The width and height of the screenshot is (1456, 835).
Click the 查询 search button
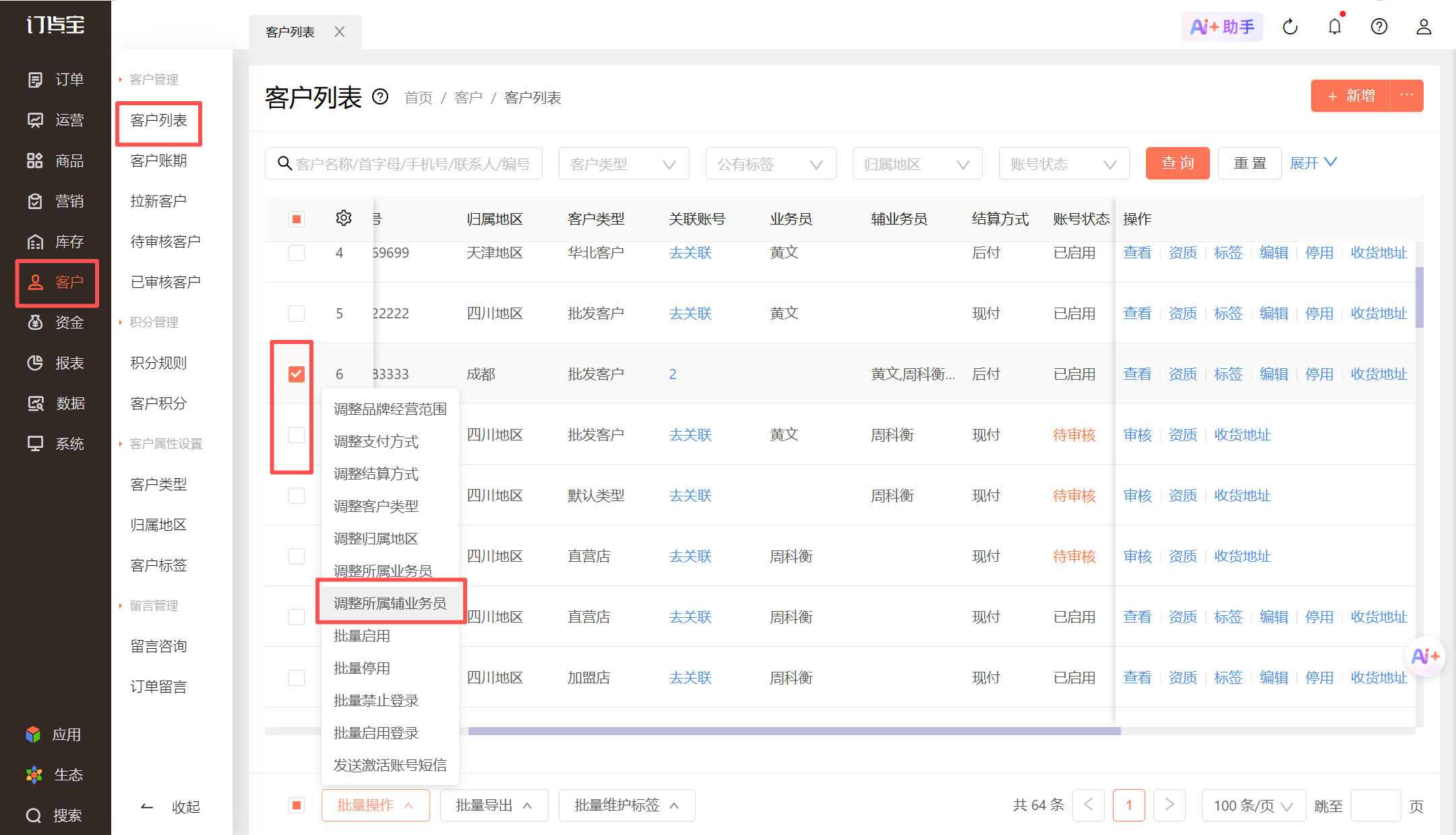click(1178, 163)
